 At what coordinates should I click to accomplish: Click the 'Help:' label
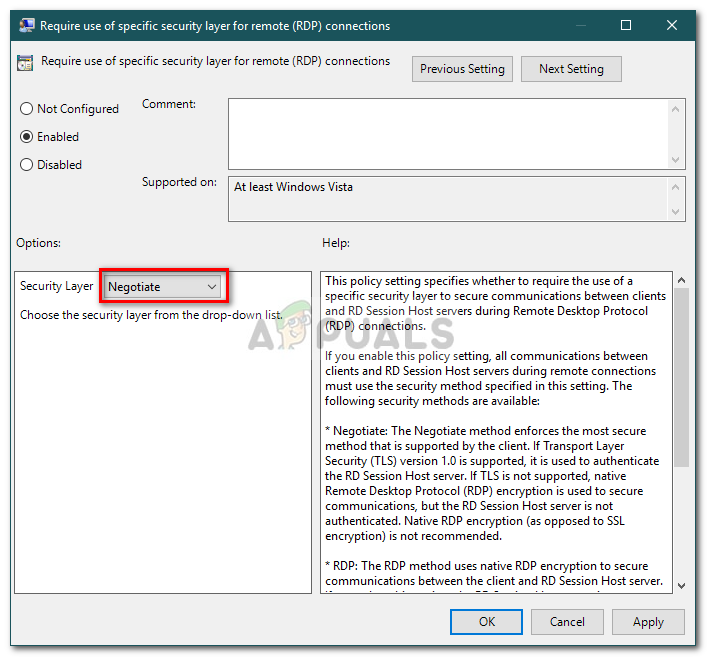(x=336, y=243)
